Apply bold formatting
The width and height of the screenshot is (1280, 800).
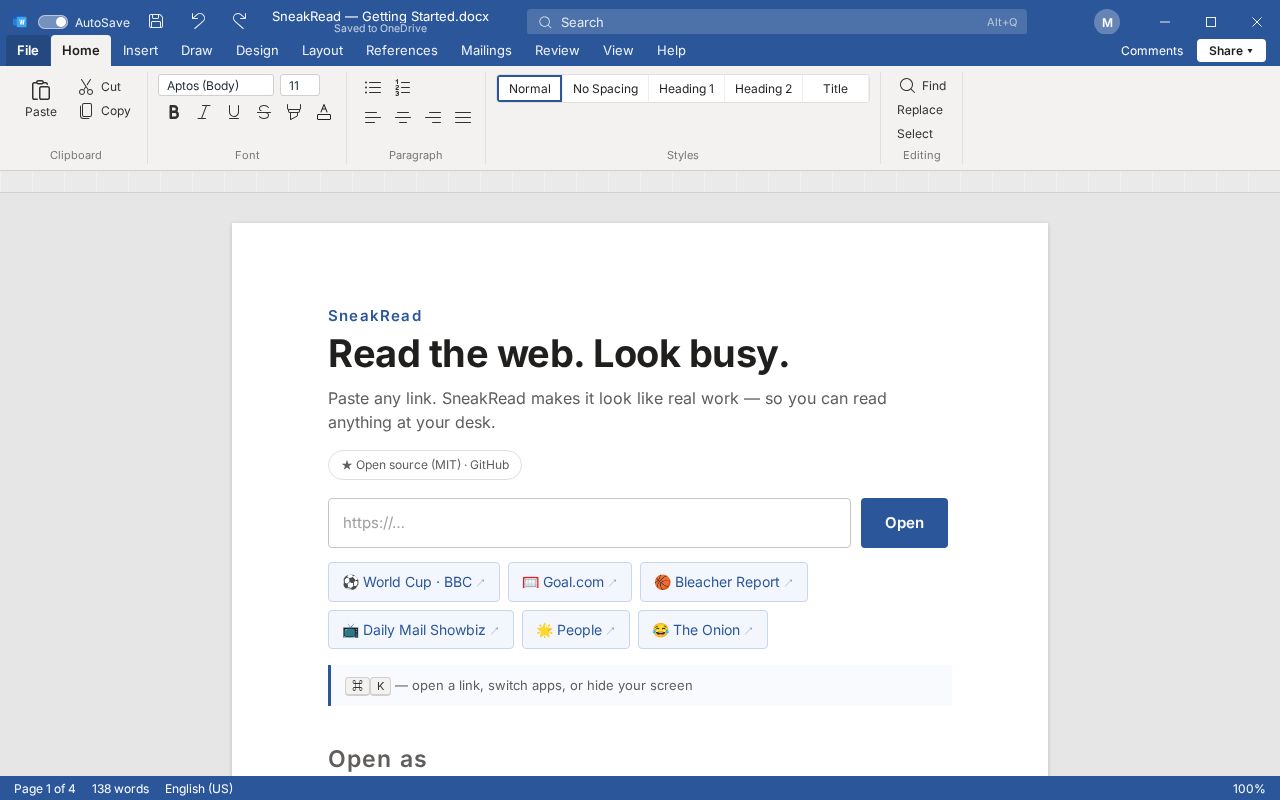[174, 113]
